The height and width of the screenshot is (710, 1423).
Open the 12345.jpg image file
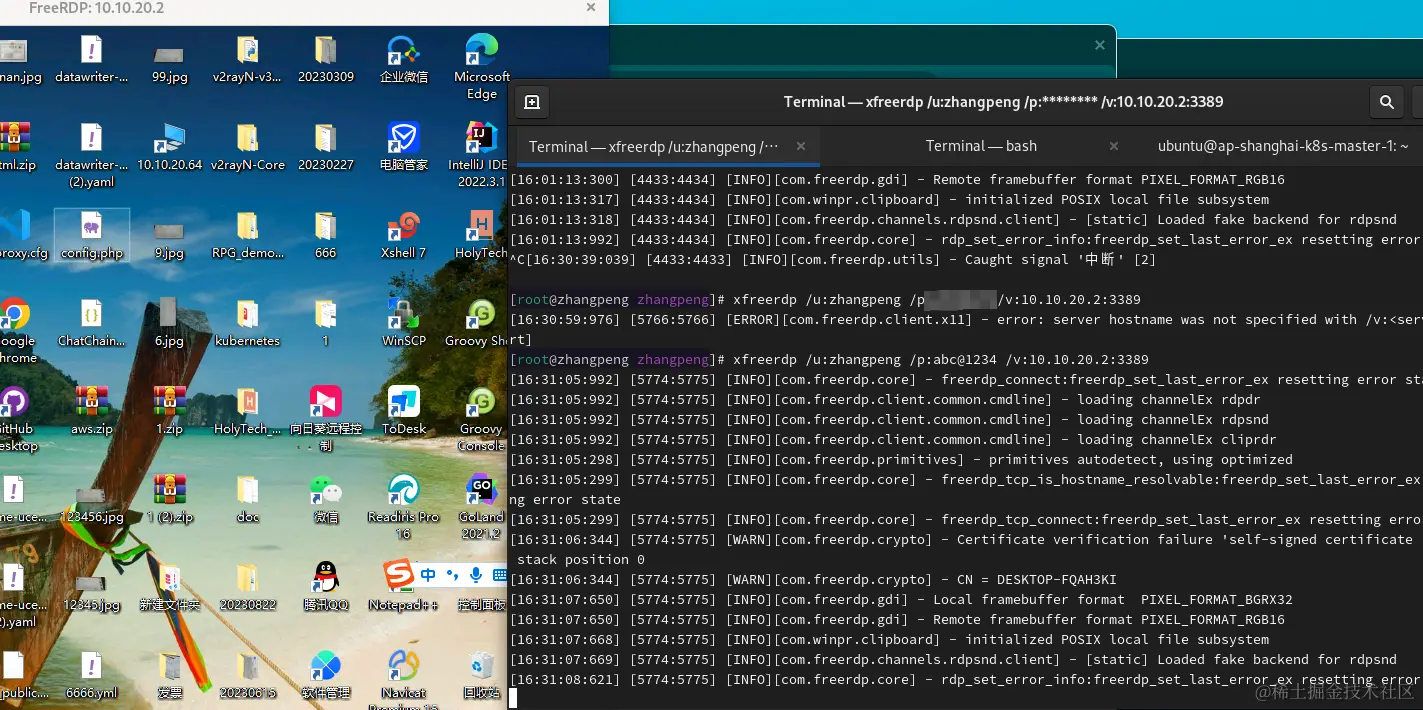click(x=91, y=594)
